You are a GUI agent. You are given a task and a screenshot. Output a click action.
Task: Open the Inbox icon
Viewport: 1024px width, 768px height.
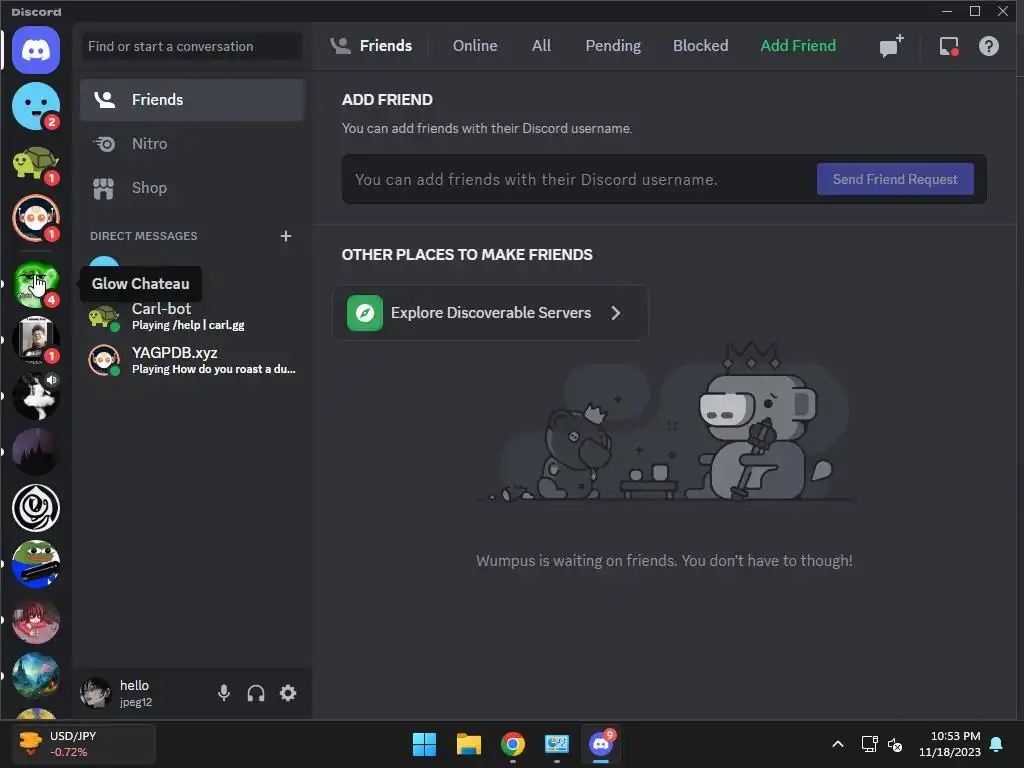click(x=949, y=46)
